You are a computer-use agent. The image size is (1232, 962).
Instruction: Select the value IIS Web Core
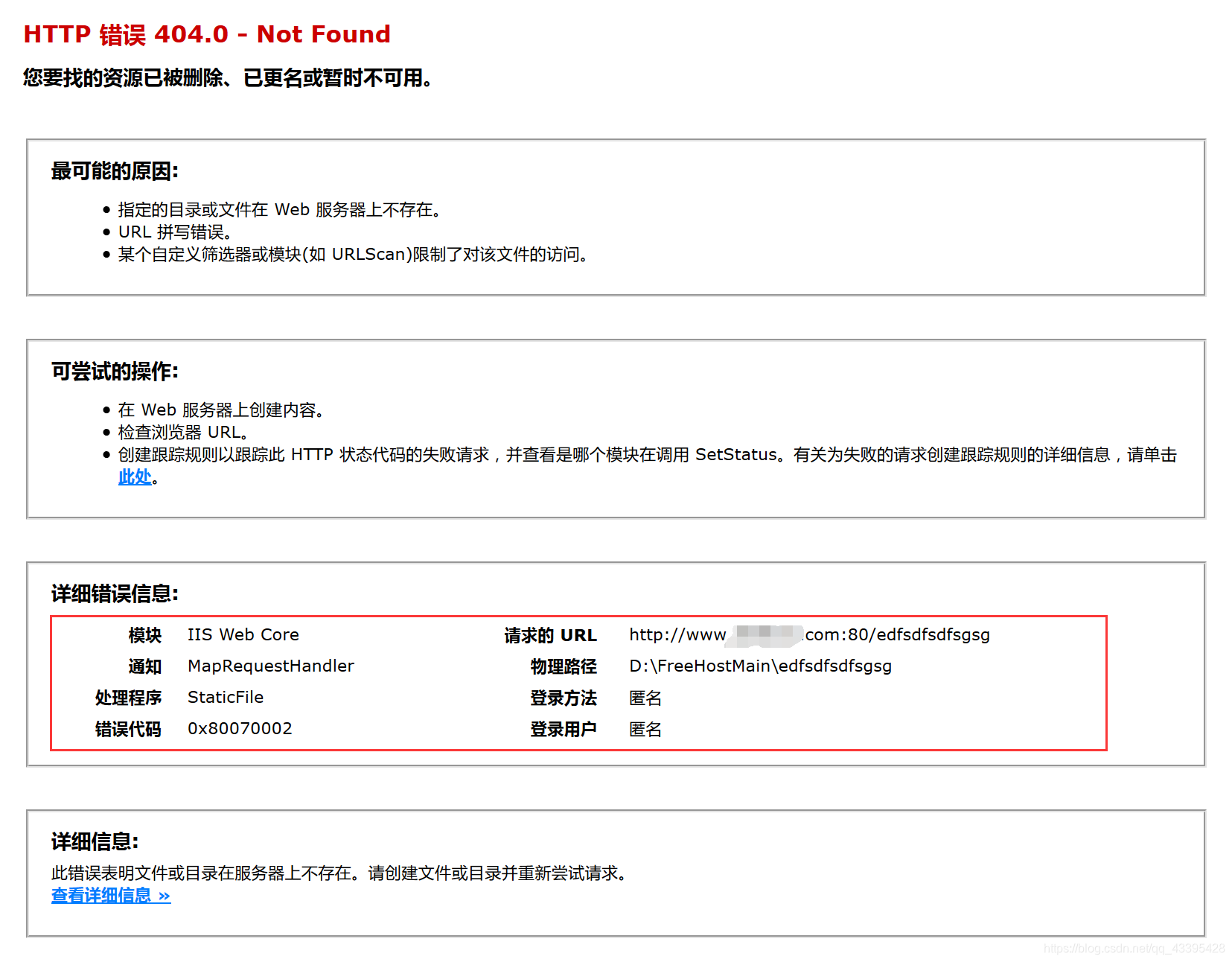(243, 635)
